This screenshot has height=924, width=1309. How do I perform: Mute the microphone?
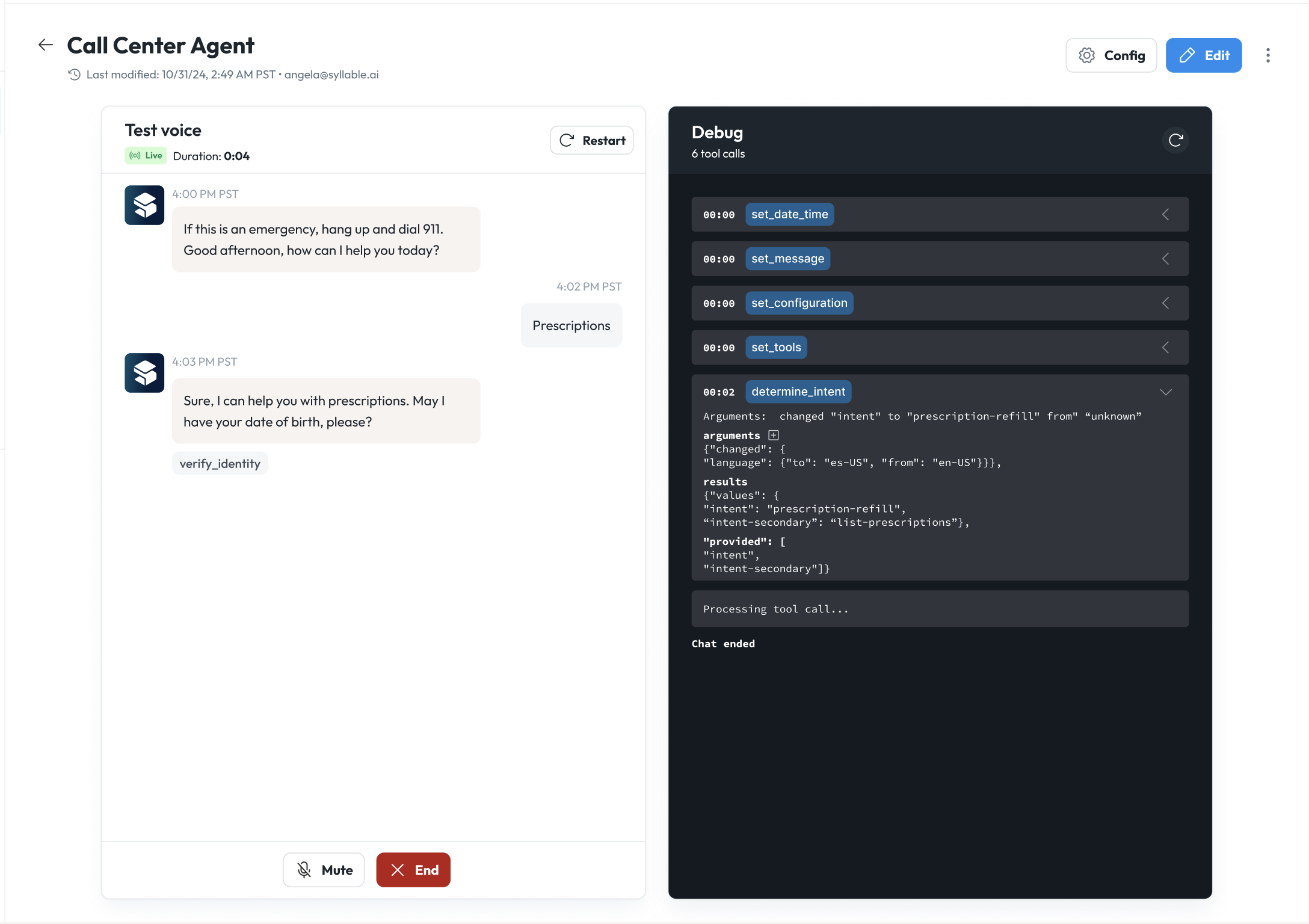324,870
